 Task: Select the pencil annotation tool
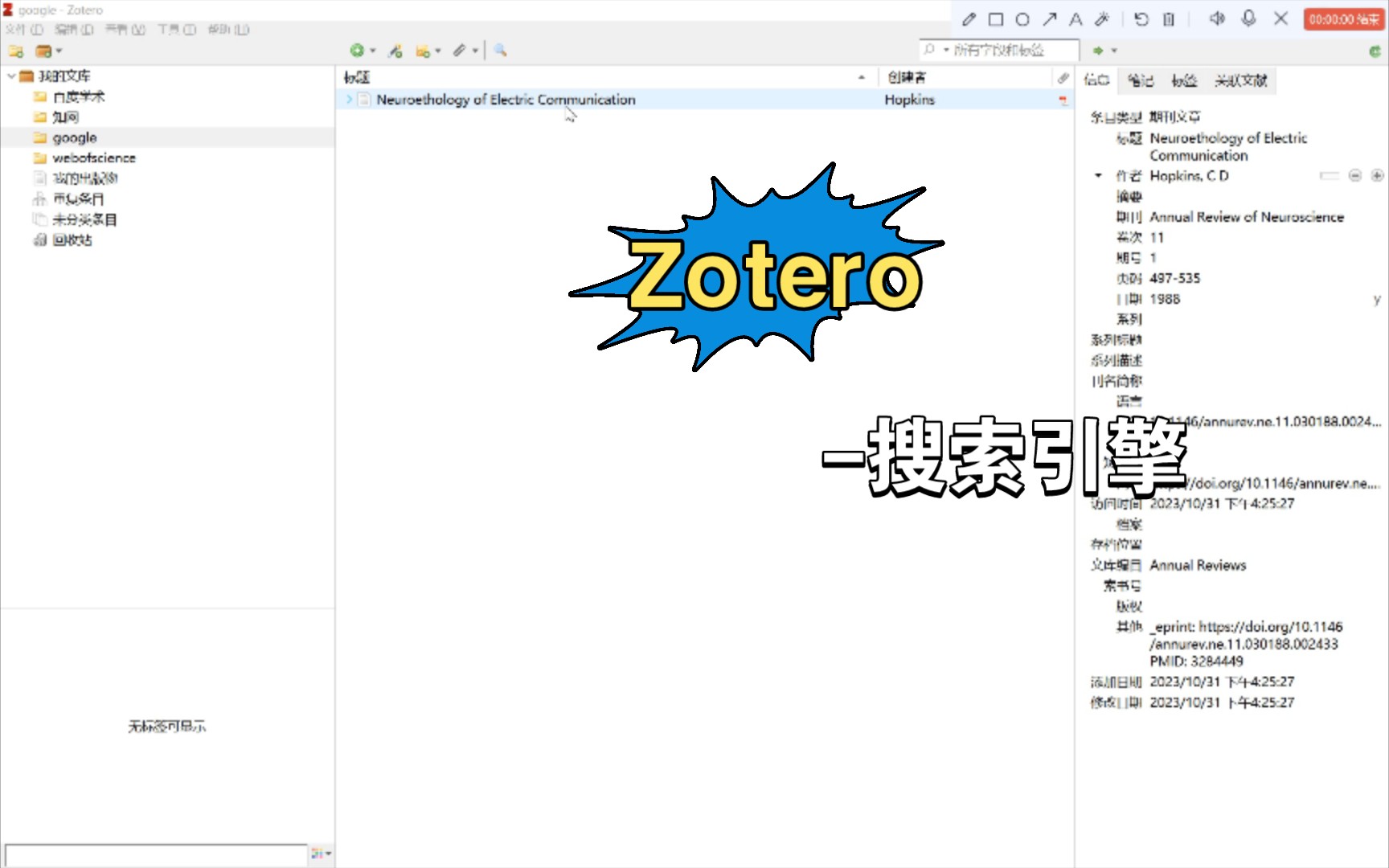tap(969, 19)
